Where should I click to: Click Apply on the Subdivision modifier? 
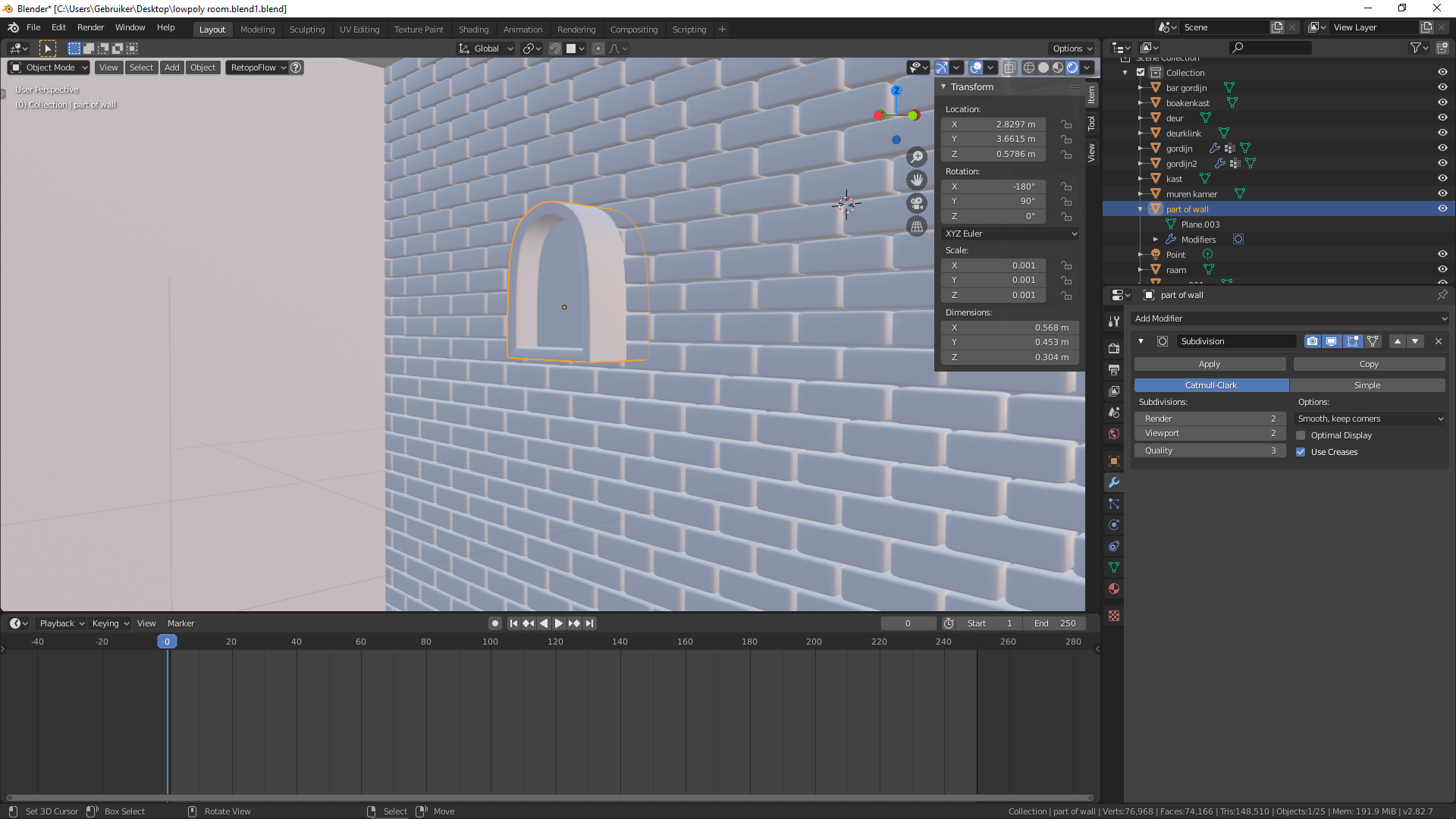click(x=1210, y=364)
